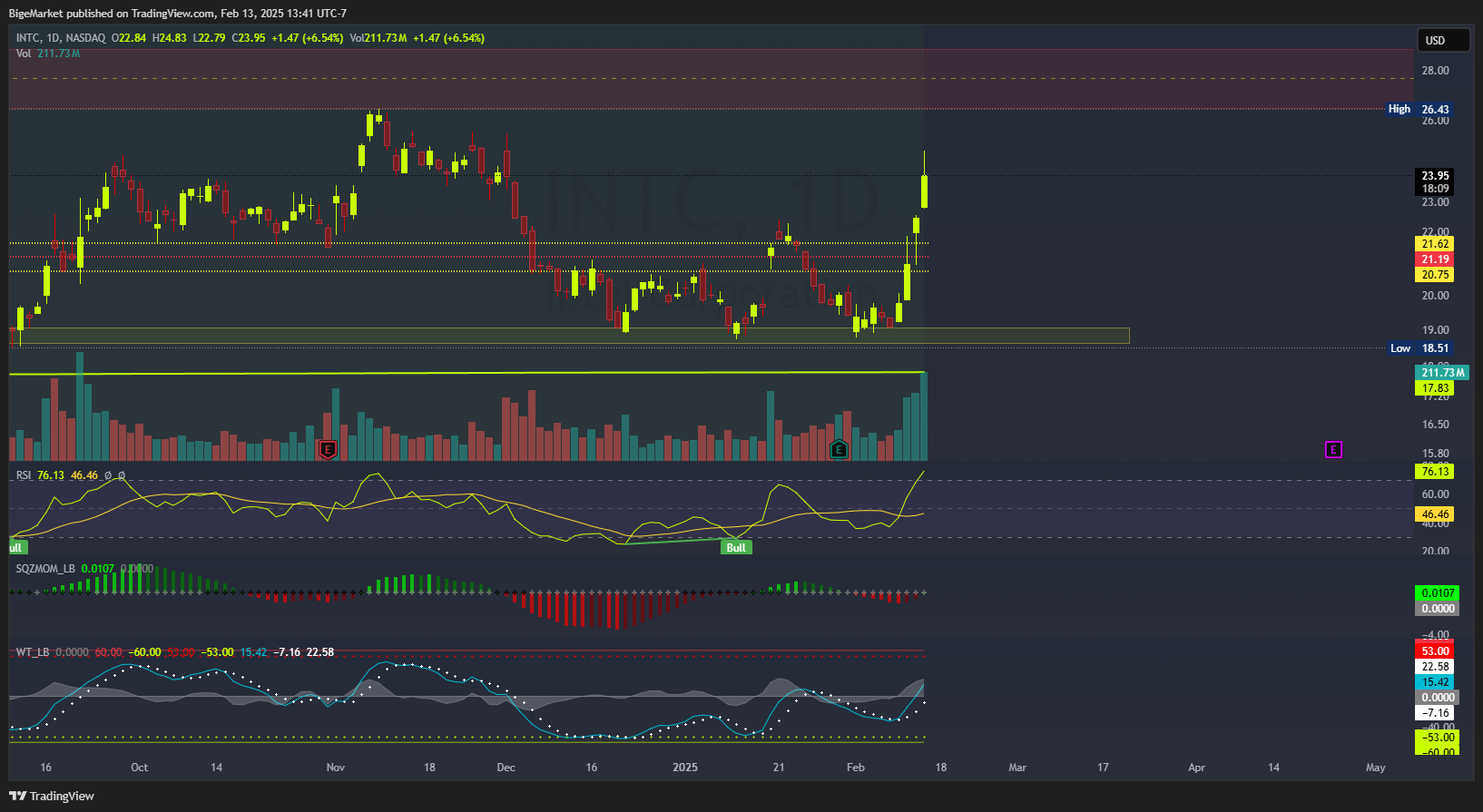Click the blue 15.42 WaveTrend label
This screenshot has width=1483, height=812.
click(1435, 682)
